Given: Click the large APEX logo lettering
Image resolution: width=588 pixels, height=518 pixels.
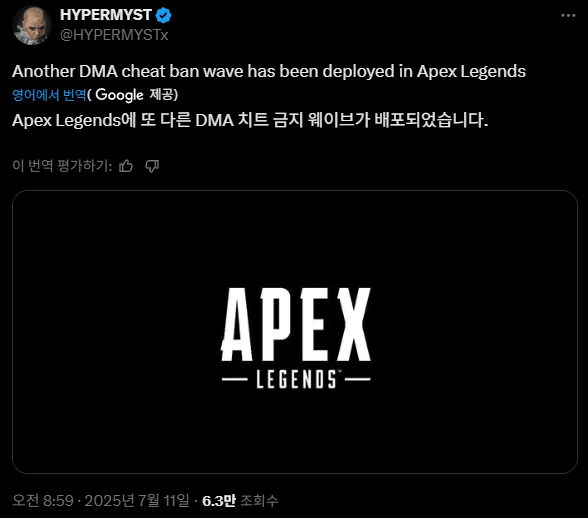Looking at the screenshot, I should 296,324.
